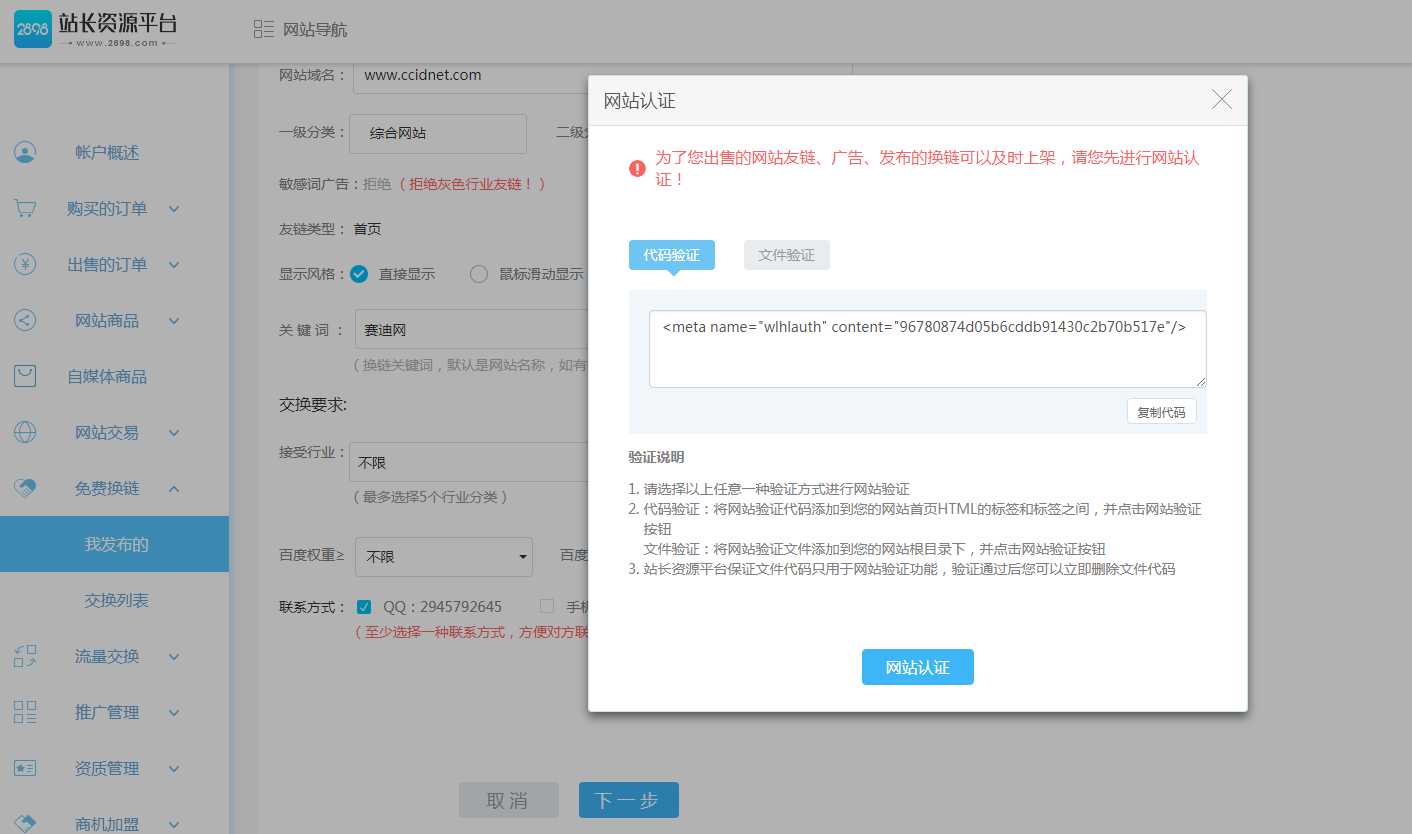Switch to the 文件验证 tab
Screen dimensions: 1412x834
786,255
